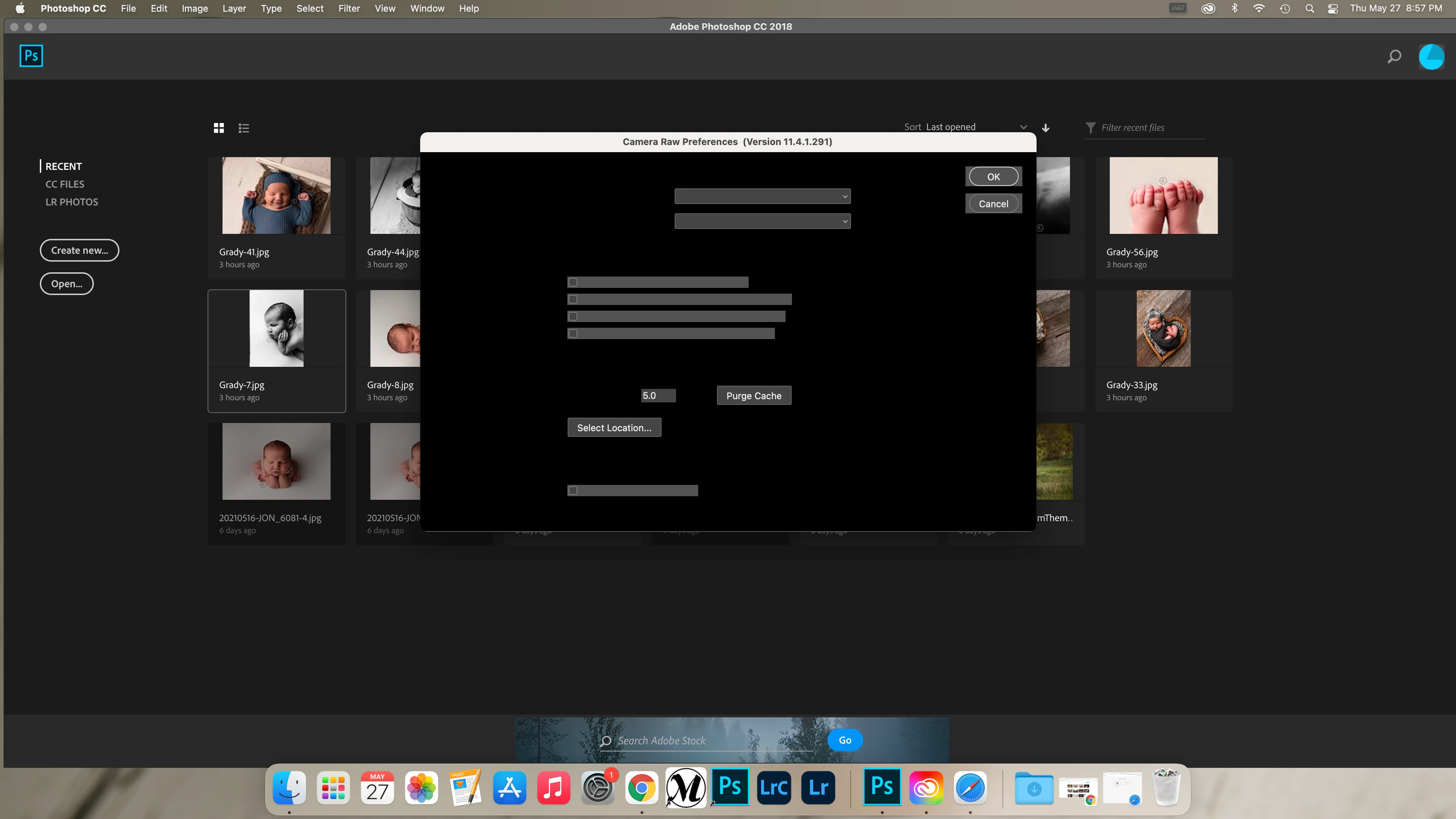Click the filter funnel icon
This screenshot has width=1456, height=819.
point(1090,128)
